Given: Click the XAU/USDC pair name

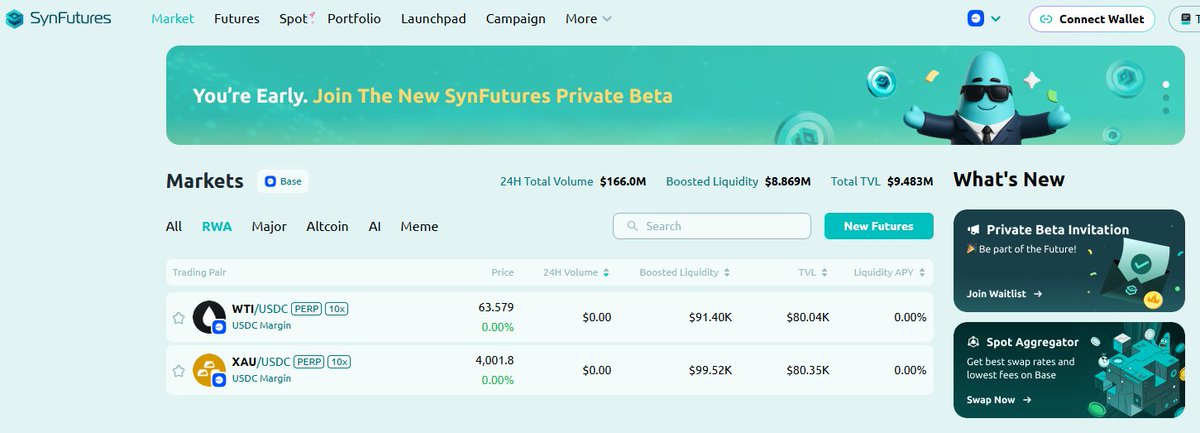Looking at the screenshot, I should click(x=261, y=360).
